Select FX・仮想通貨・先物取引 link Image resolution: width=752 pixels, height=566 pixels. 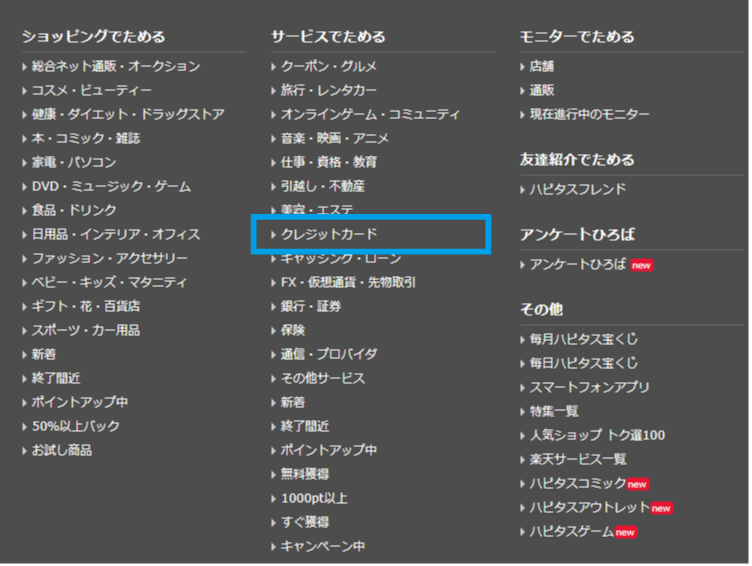348,283
